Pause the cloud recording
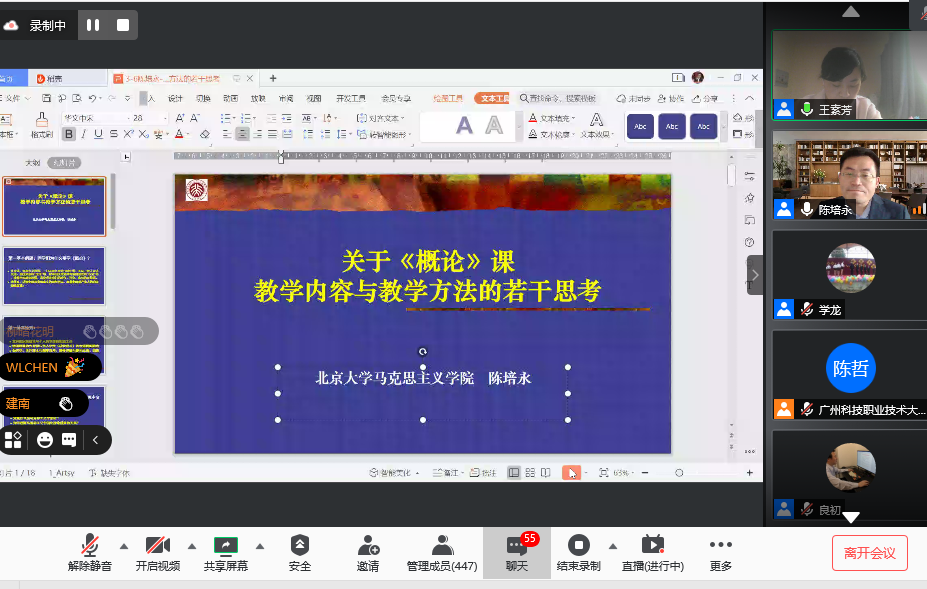927x589 pixels. [93, 25]
